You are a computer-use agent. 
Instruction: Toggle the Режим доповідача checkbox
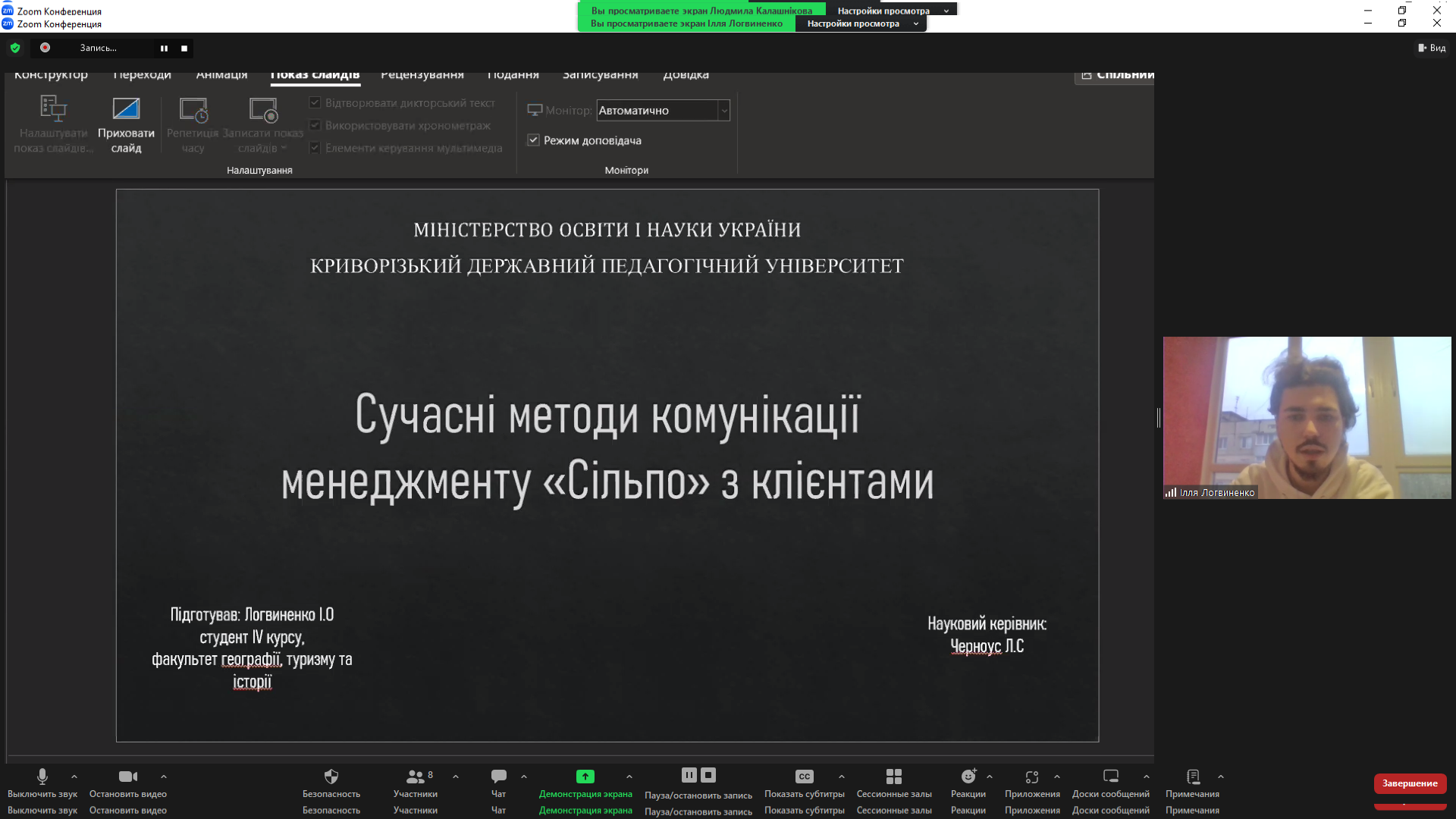click(x=534, y=140)
